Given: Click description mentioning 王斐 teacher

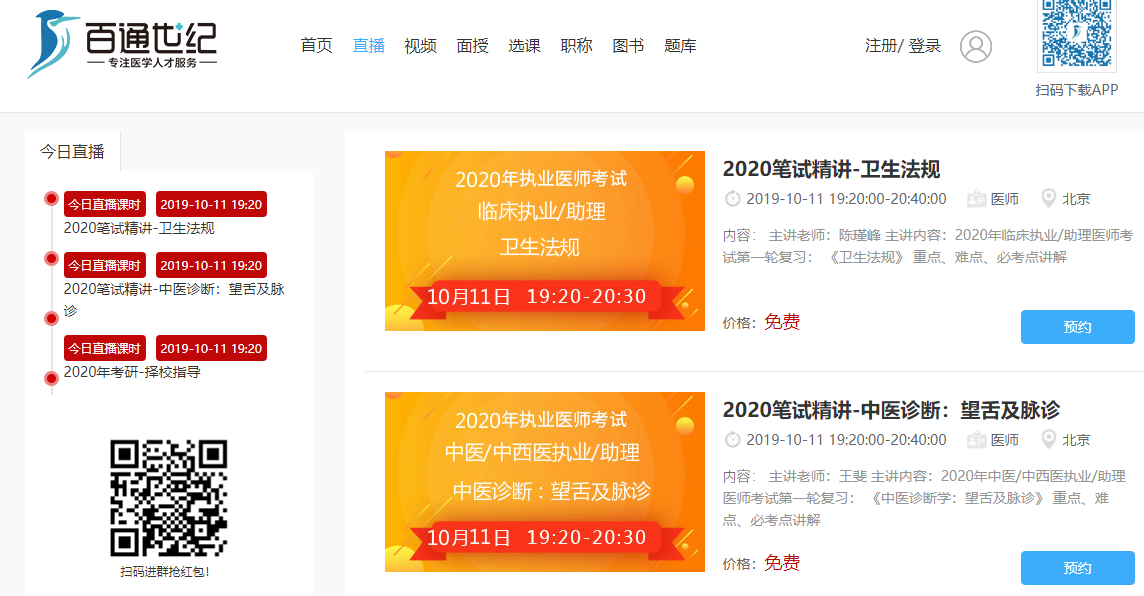Looking at the screenshot, I should [924, 498].
